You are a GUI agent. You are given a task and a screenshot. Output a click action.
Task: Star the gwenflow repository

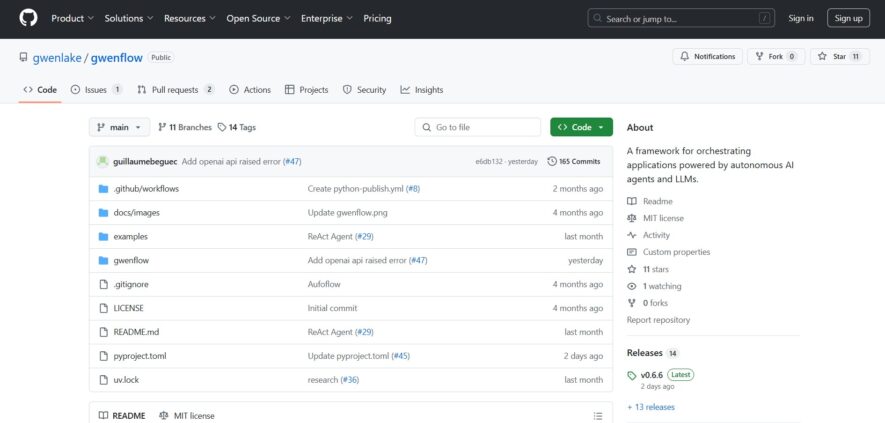839,56
